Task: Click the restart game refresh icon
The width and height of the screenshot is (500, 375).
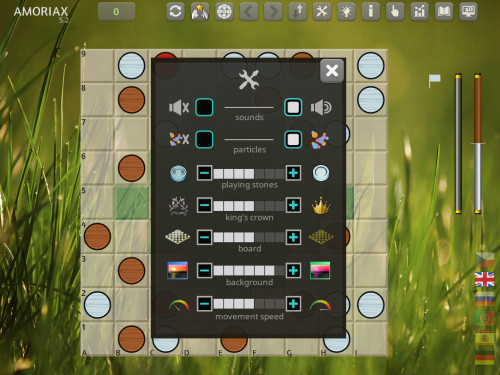Action: (x=175, y=12)
